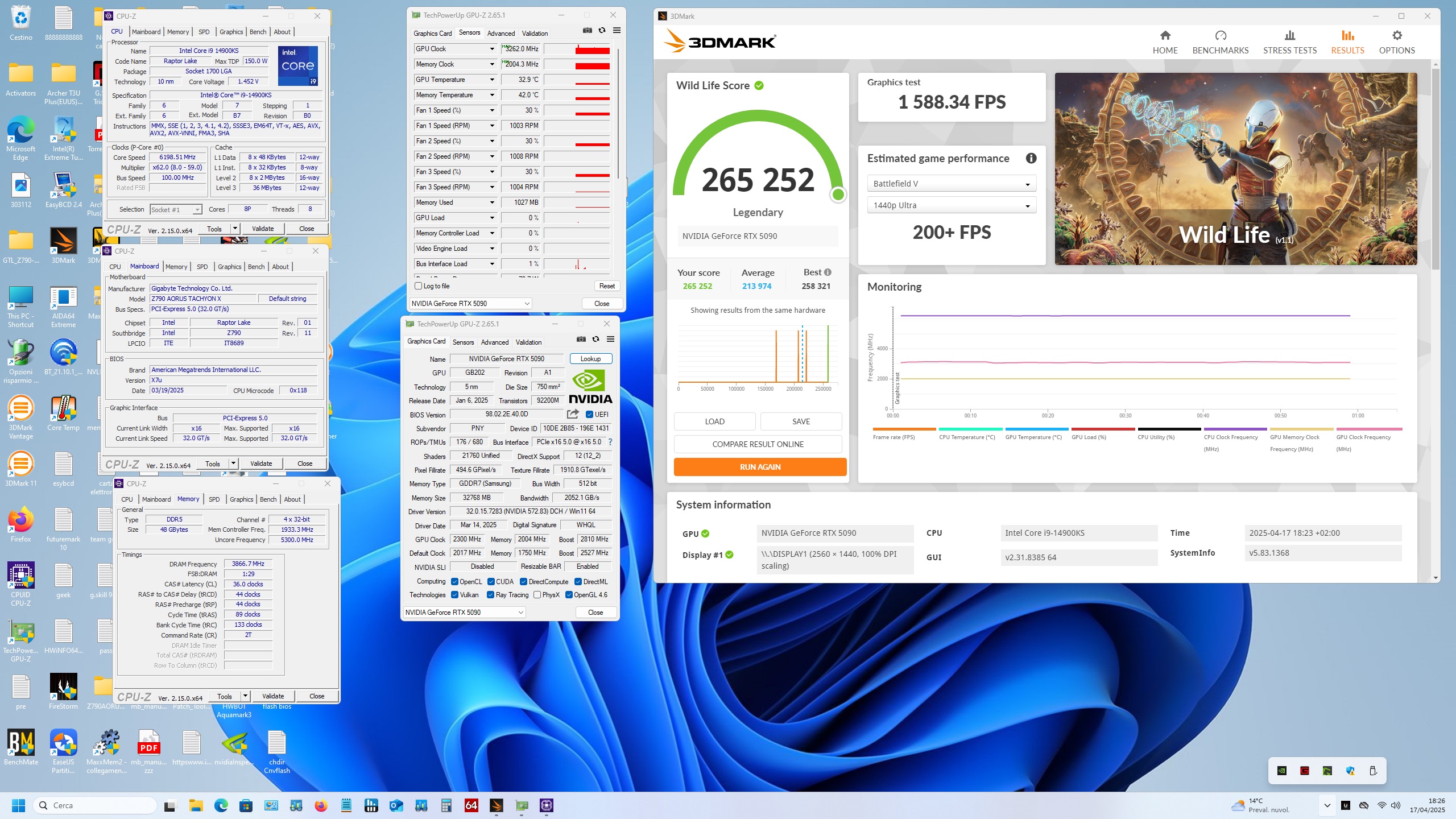
Task: Click COMPARE RESULT ONLINE button
Action: coord(758,444)
